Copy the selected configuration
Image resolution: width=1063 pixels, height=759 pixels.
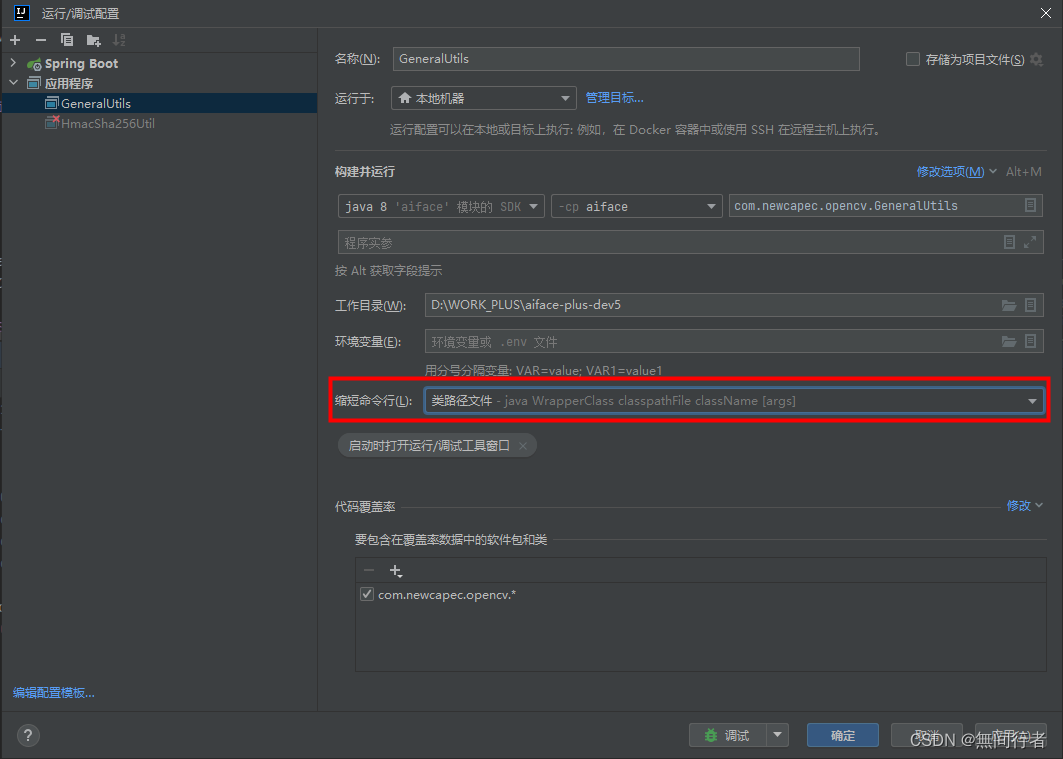[x=66, y=40]
